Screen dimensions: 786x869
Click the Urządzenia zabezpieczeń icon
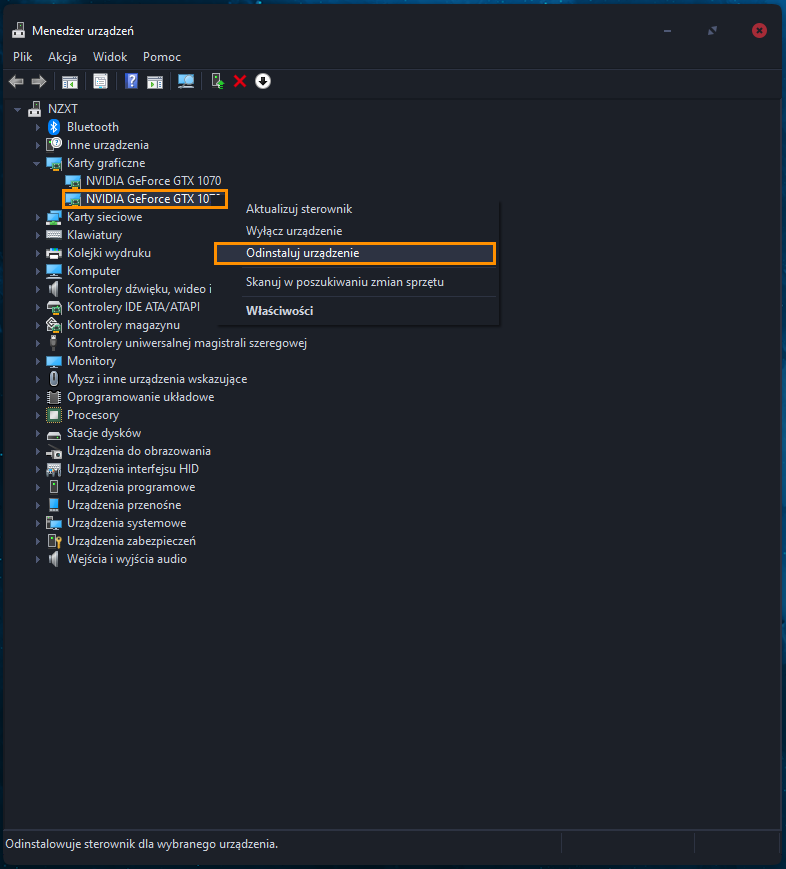tap(54, 541)
